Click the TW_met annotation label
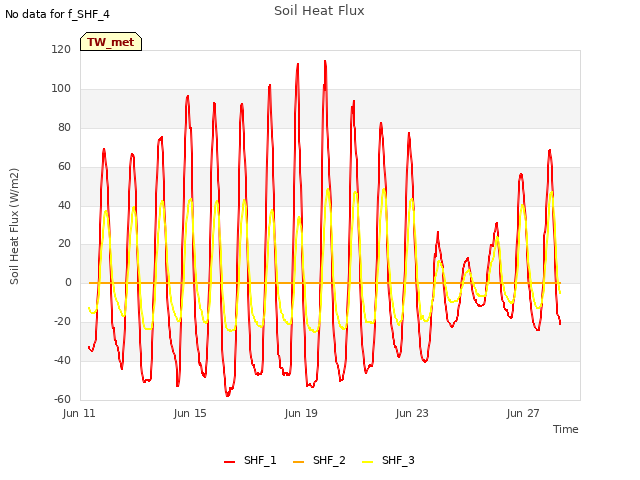This screenshot has width=640, height=480. point(111,42)
